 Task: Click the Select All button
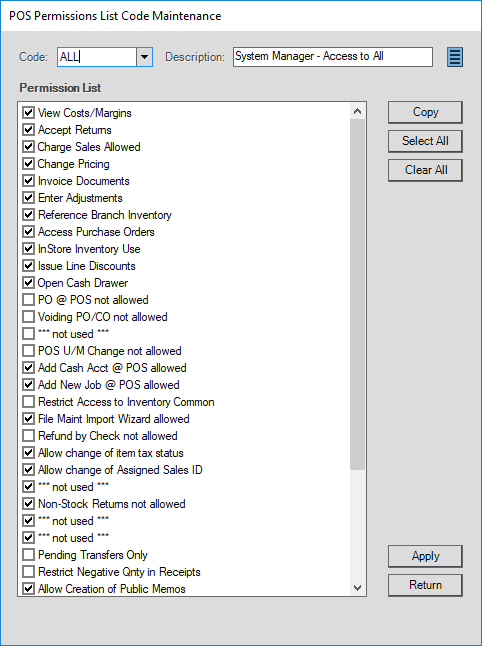pyautogui.click(x=425, y=141)
